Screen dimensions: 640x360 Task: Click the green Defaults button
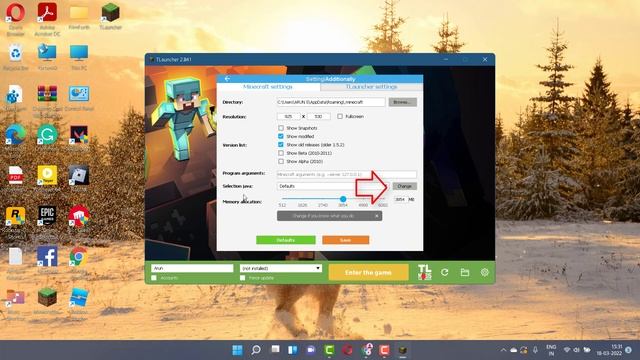pos(286,240)
